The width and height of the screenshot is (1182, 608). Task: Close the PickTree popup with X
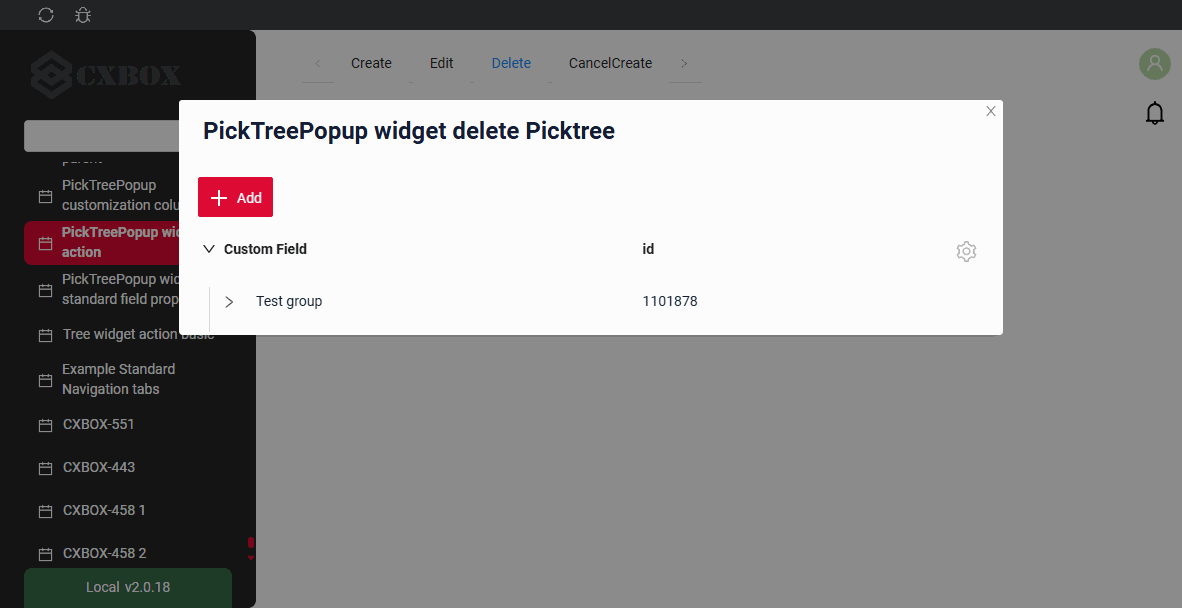click(991, 111)
